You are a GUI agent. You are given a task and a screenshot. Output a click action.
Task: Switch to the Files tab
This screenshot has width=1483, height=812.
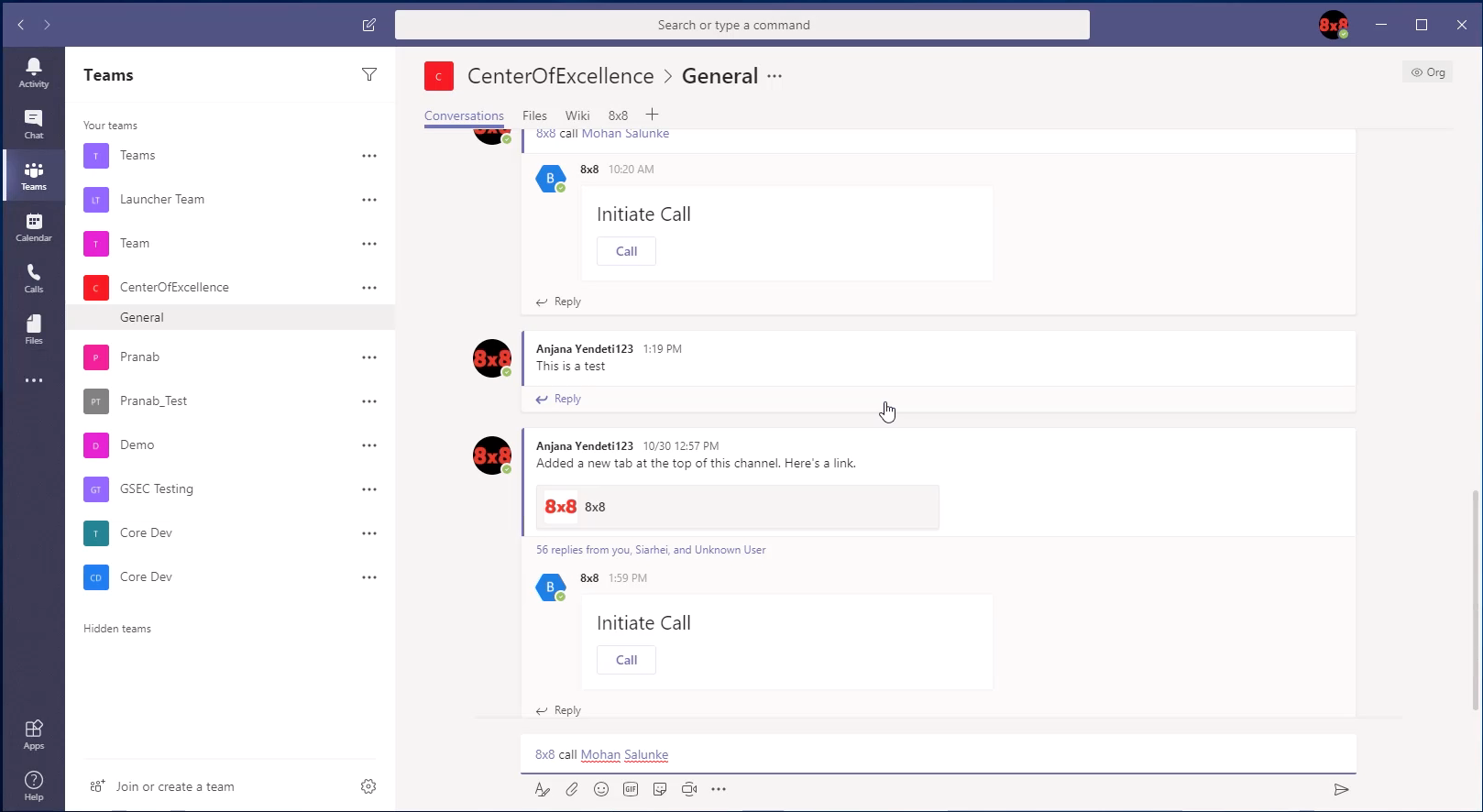534,115
